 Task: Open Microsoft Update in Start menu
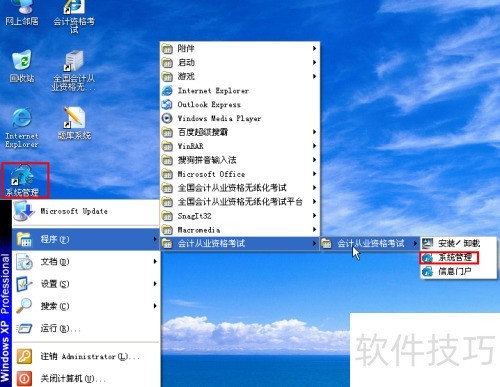86,211
